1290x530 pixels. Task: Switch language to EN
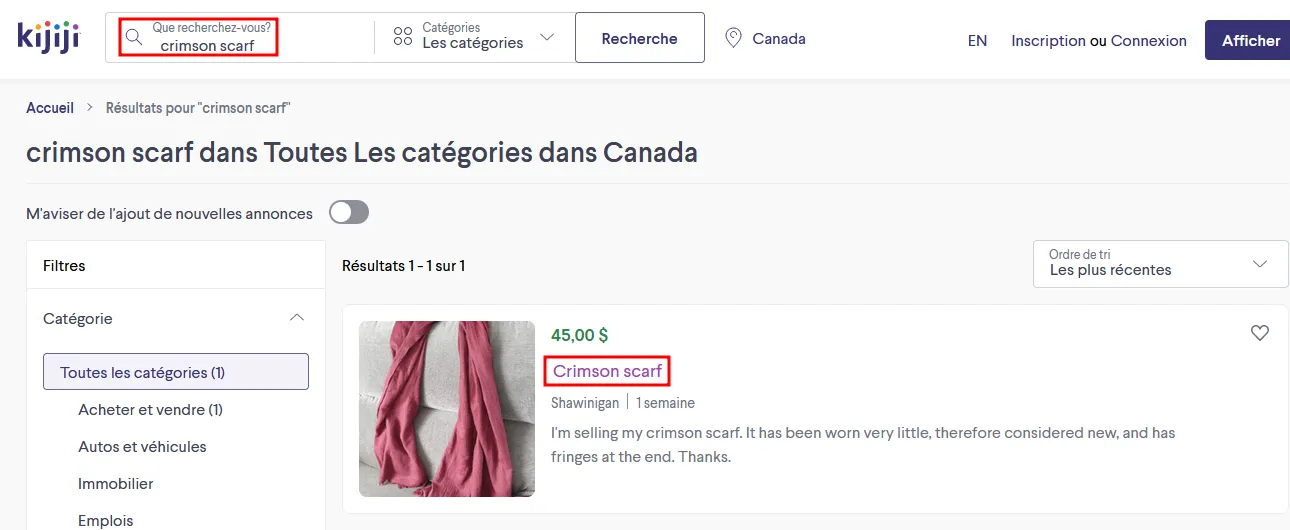coord(977,40)
